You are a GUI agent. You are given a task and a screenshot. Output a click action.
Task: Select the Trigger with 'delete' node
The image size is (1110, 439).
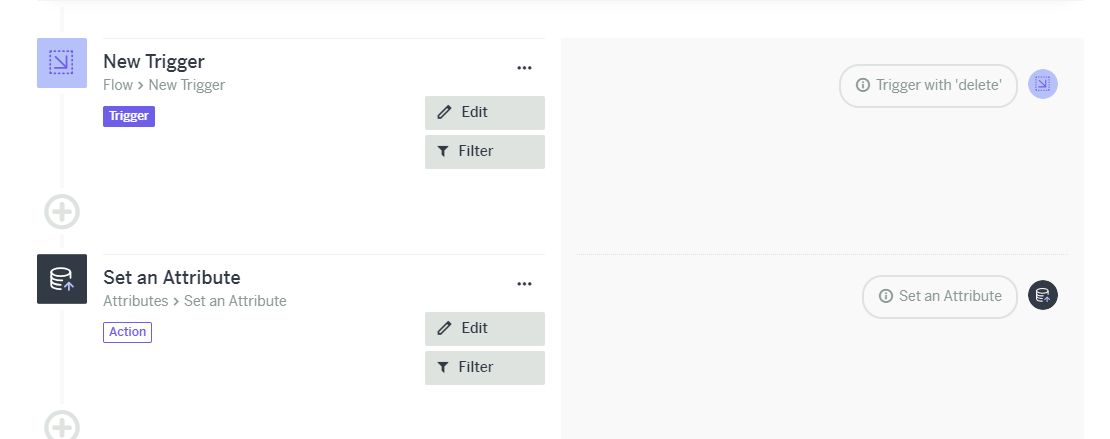pyautogui.click(x=928, y=86)
